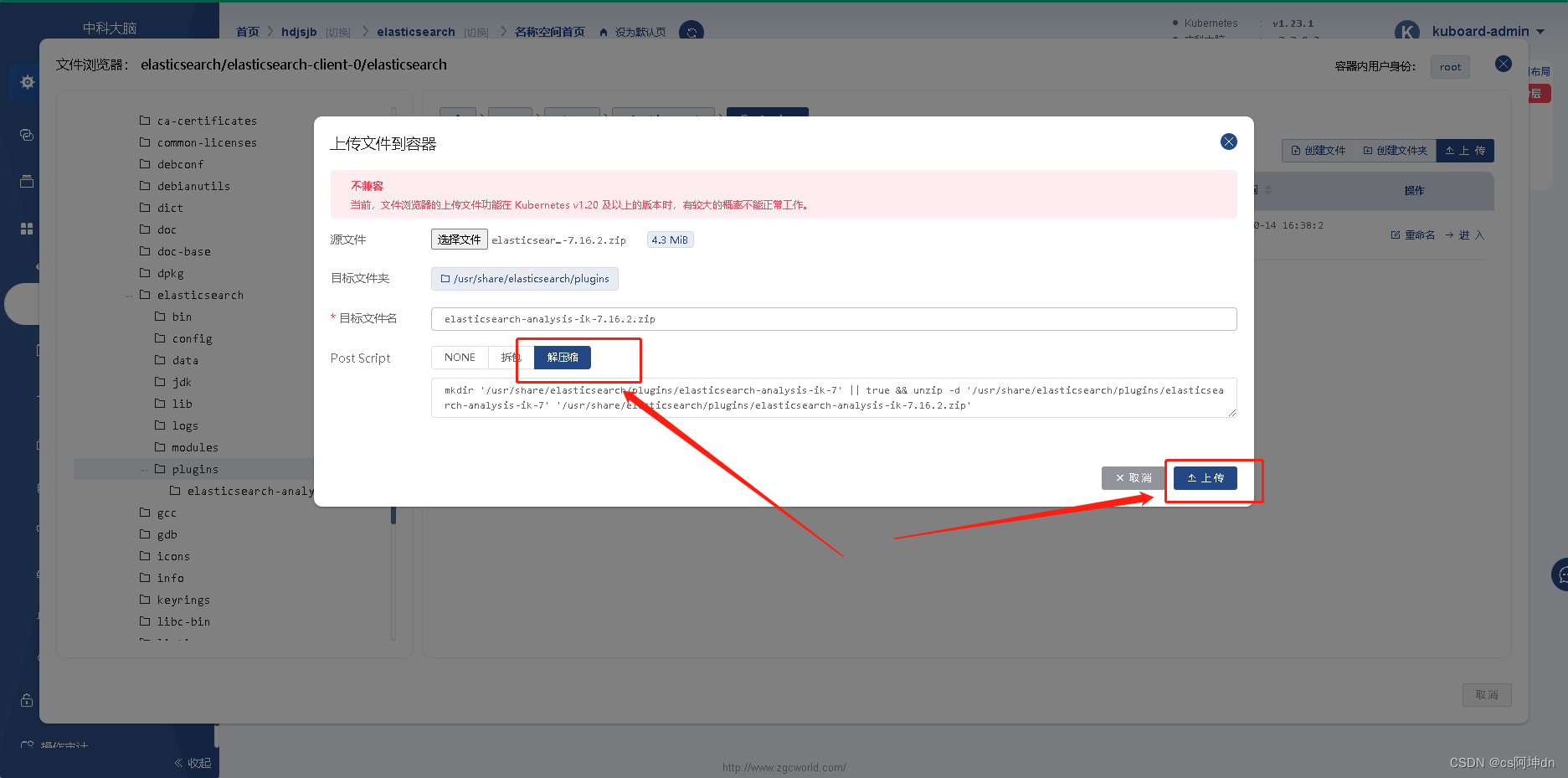The width and height of the screenshot is (1568, 778).
Task: Click the target folder path tag
Action: point(525,279)
